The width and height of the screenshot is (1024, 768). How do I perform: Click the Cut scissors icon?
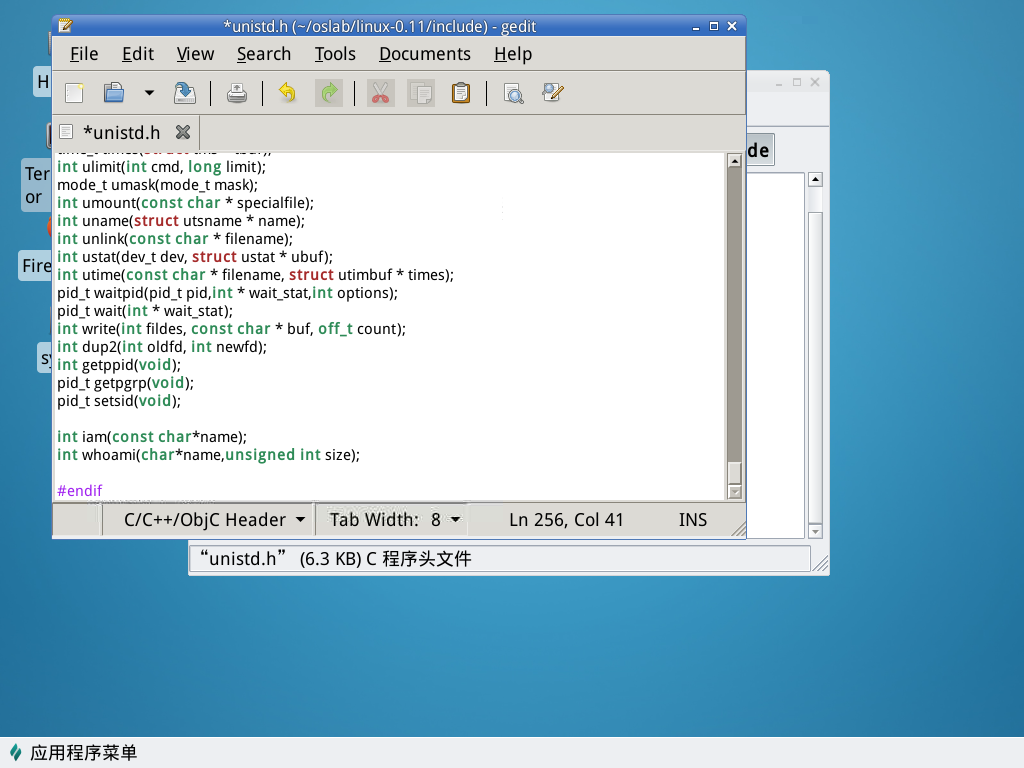pos(380,93)
